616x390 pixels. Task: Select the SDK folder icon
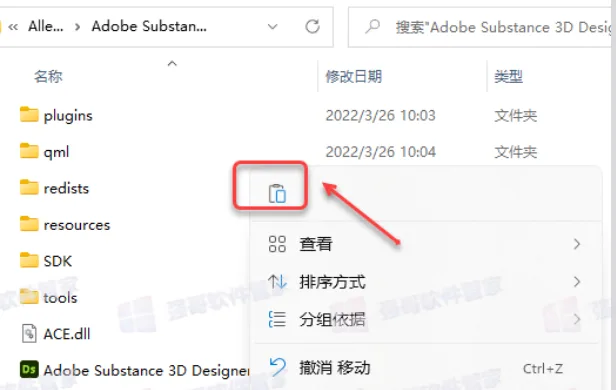(x=29, y=260)
